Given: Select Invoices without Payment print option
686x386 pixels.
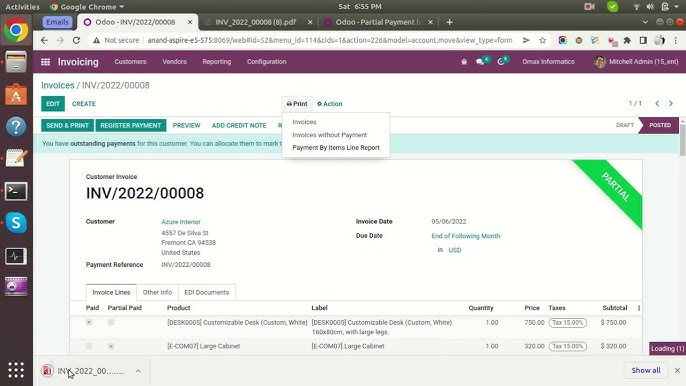Looking at the screenshot, I should pos(329,135).
